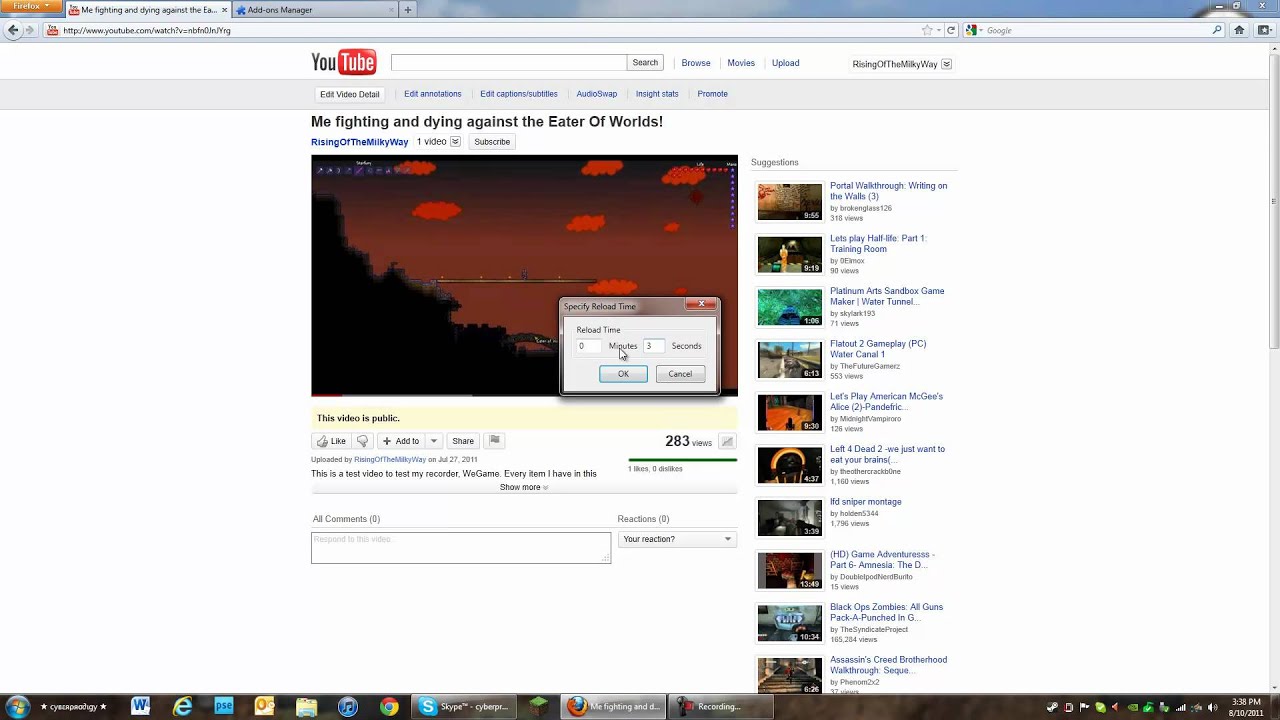Click the Minutes input field
This screenshot has height=720, width=1280.
click(x=589, y=346)
